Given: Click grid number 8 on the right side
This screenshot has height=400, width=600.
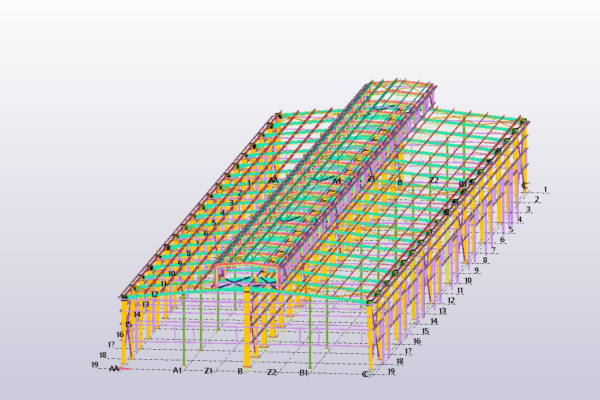Looking at the screenshot, I should [485, 260].
